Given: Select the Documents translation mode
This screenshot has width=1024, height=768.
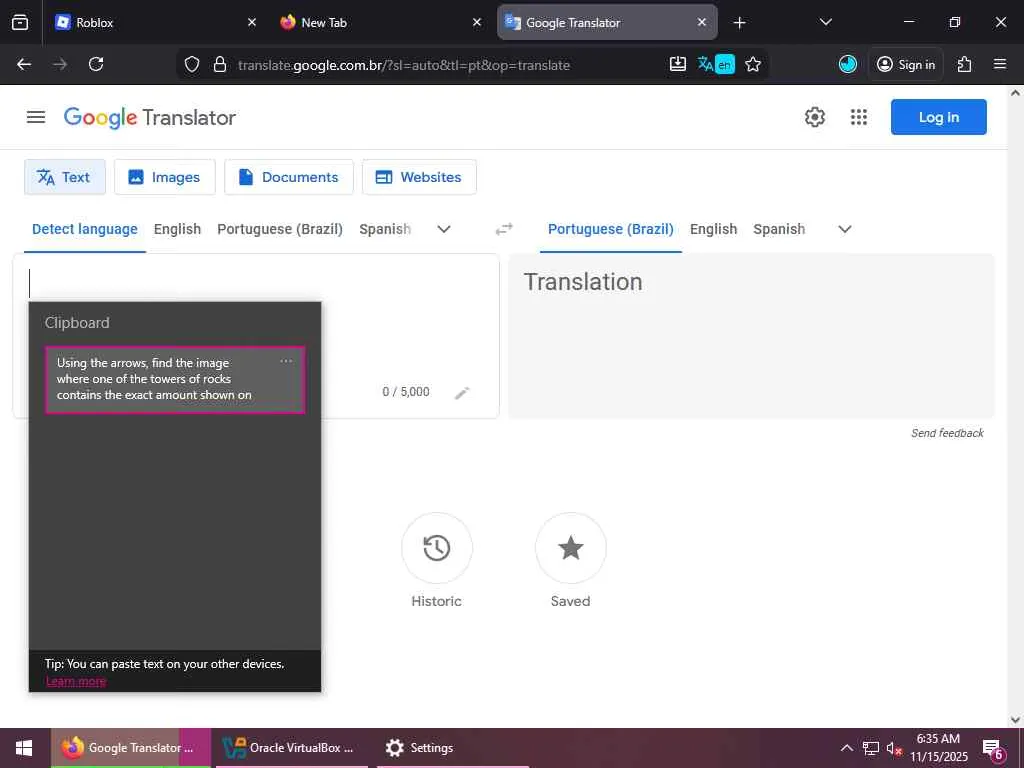Looking at the screenshot, I should pos(289,177).
